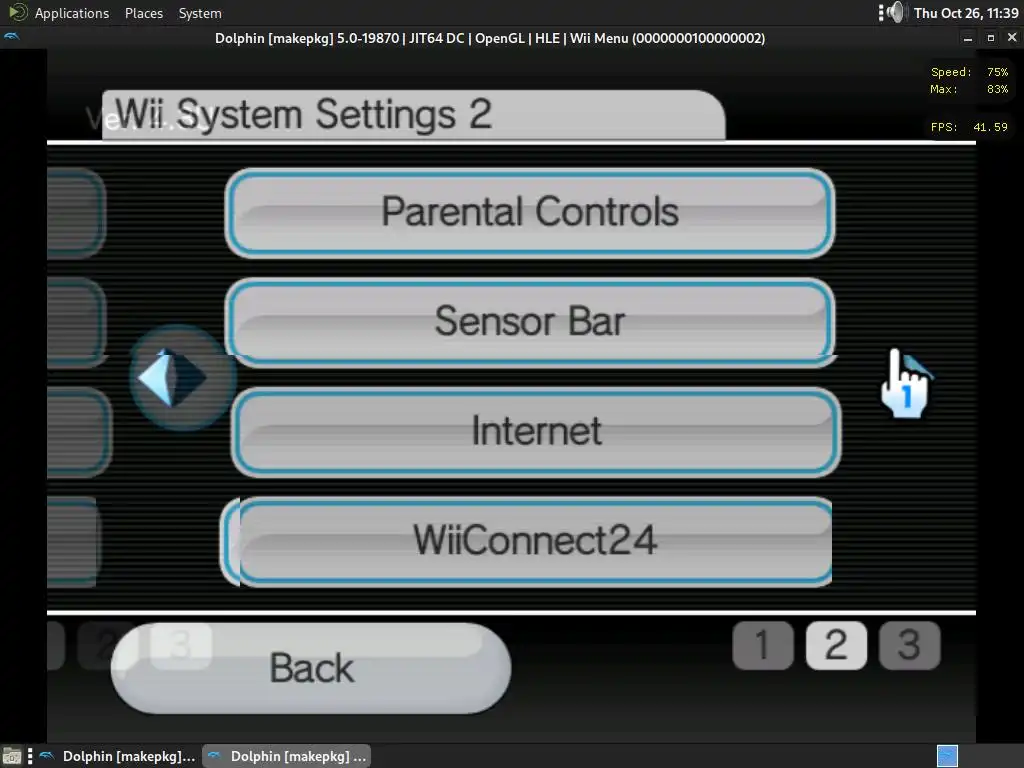This screenshot has width=1024, height=768.
Task: Click the clock showing Thu Oct 26
Action: coord(966,13)
